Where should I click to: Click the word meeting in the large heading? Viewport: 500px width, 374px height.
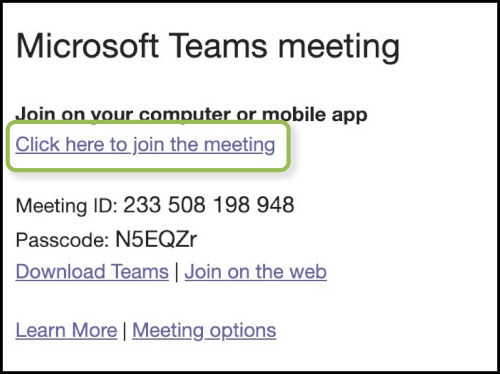click(339, 47)
